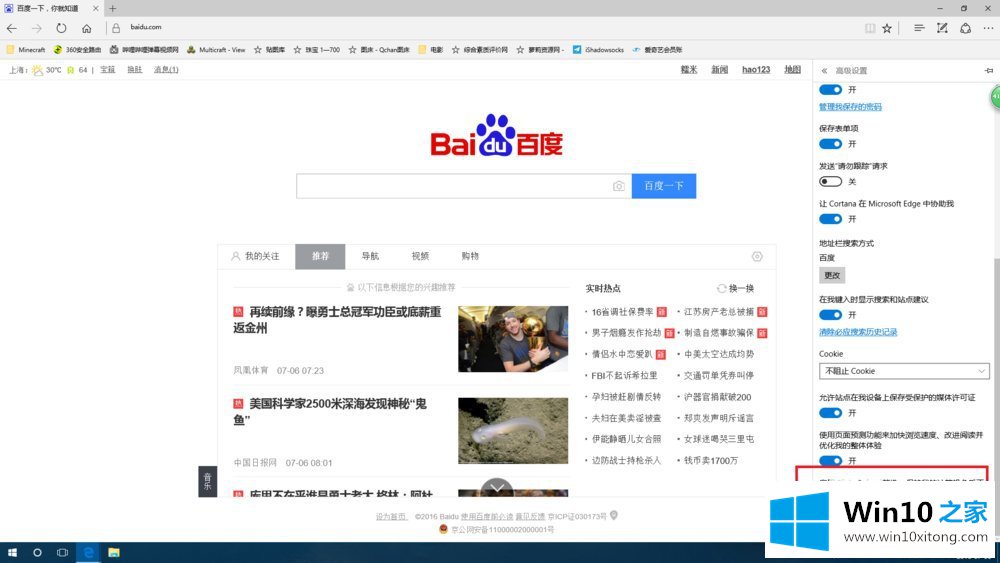Close the Baidu browser tab

tap(96, 8)
